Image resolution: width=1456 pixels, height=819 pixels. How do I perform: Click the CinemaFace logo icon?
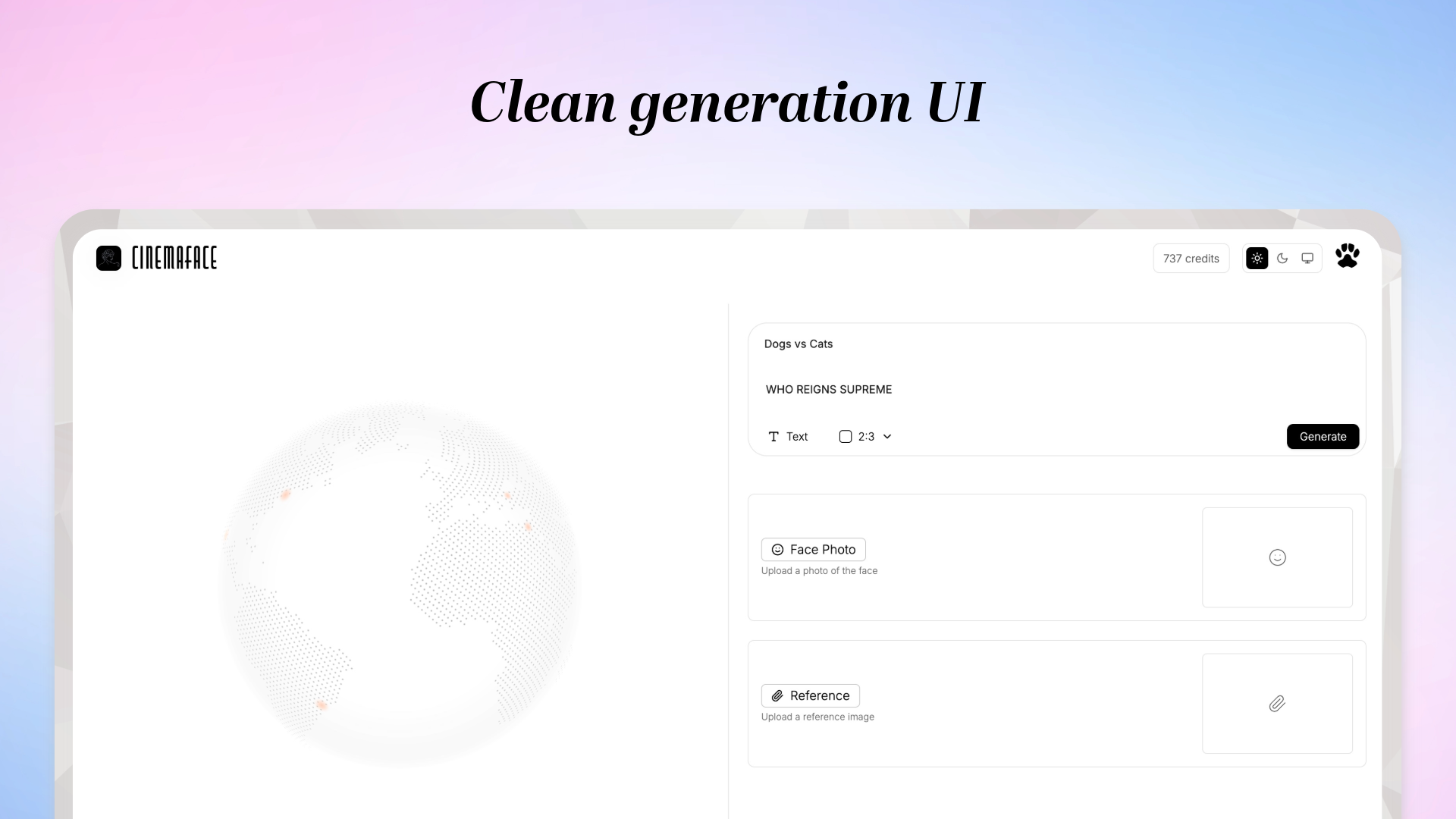(108, 258)
